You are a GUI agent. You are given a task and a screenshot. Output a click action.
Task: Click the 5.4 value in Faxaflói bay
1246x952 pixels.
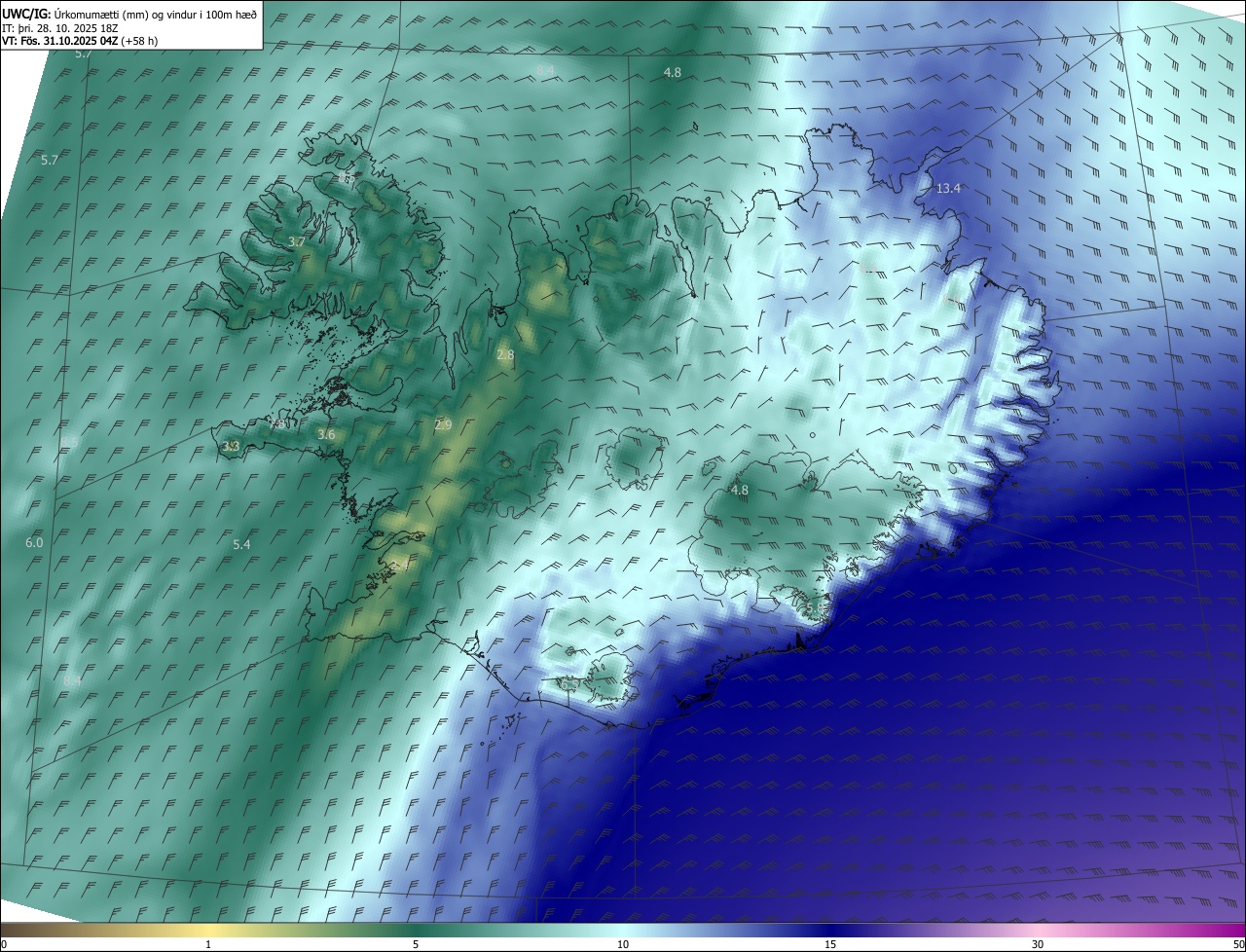pyautogui.click(x=241, y=545)
